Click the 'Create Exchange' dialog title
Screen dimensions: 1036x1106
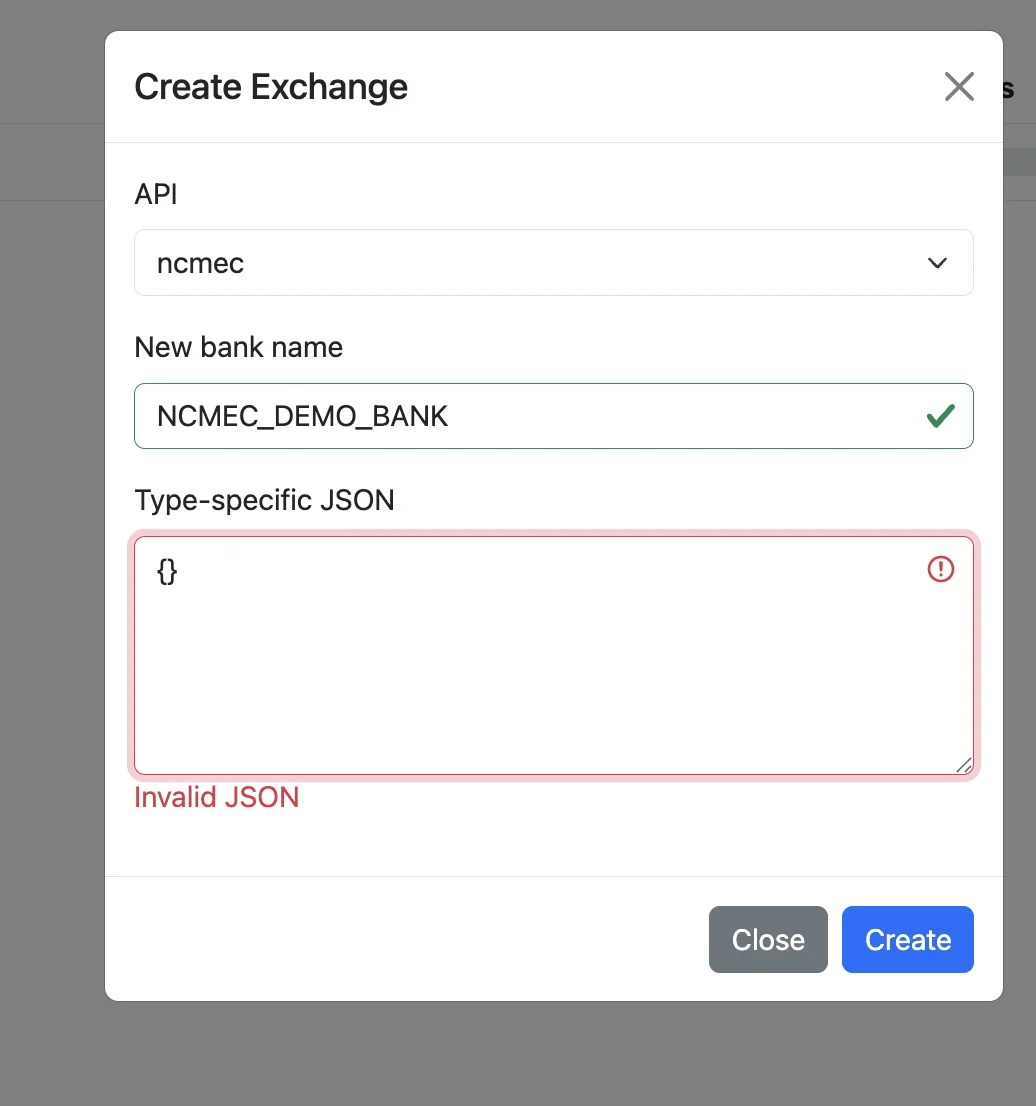pyautogui.click(x=271, y=87)
